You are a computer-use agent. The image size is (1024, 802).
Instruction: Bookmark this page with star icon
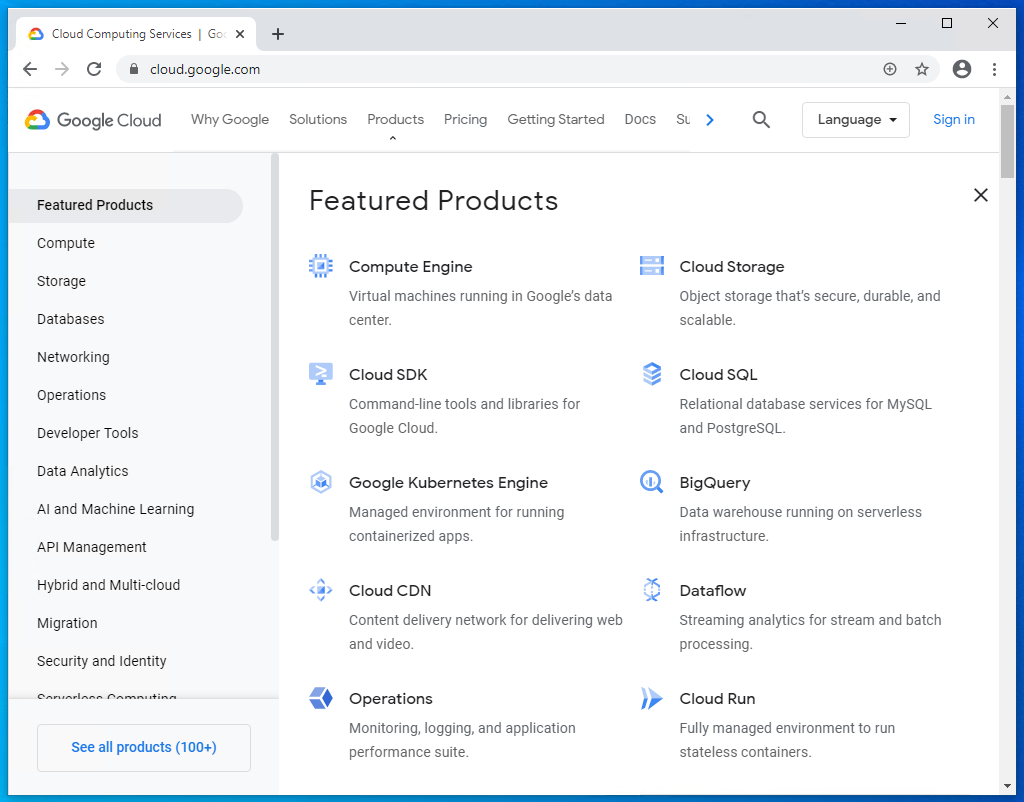(921, 69)
